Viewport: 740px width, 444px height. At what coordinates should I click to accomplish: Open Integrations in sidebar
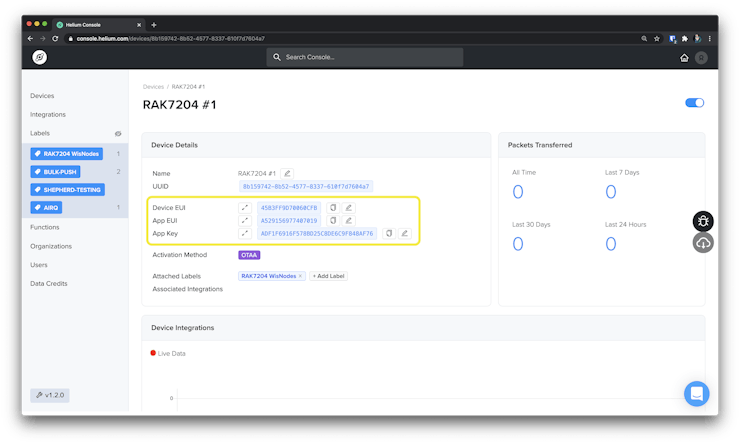pyautogui.click(x=48, y=115)
